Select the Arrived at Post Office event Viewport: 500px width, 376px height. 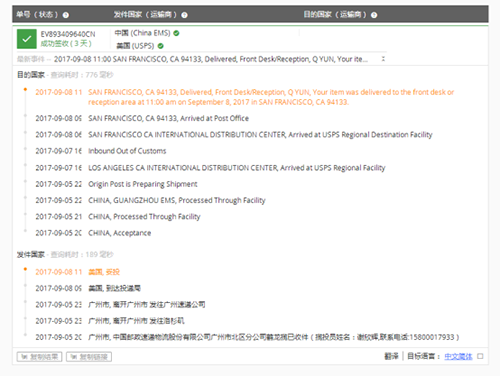pos(142,118)
